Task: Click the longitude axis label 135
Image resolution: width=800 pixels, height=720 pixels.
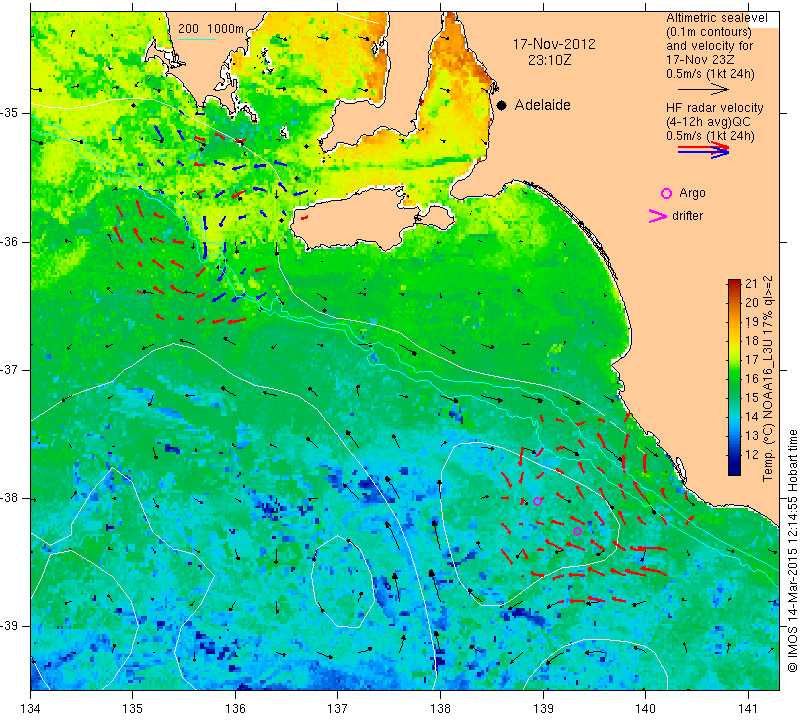Action: [133, 708]
